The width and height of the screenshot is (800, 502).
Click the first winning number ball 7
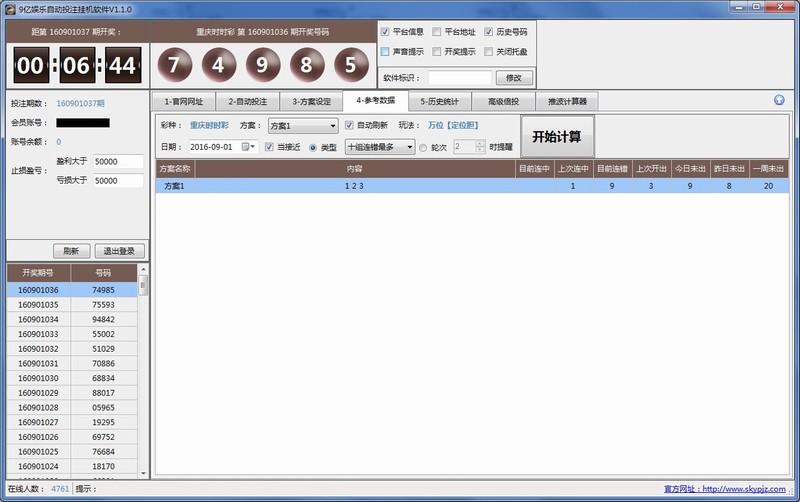click(x=175, y=66)
